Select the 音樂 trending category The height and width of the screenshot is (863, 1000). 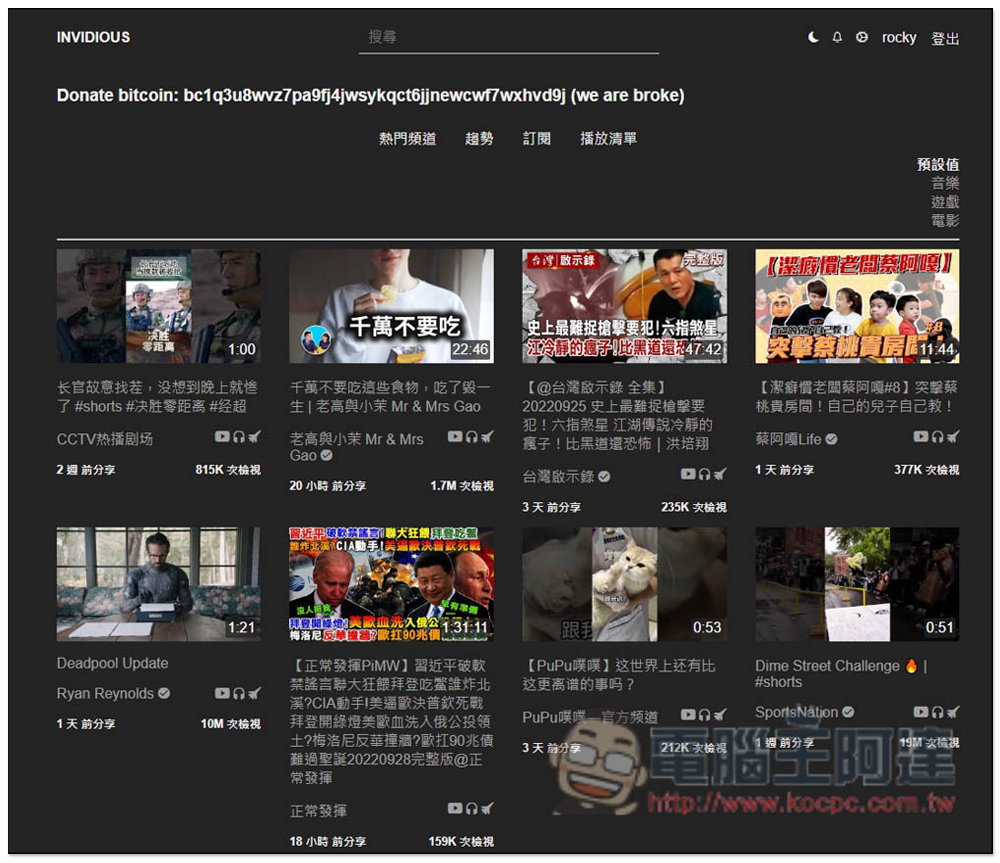point(945,183)
